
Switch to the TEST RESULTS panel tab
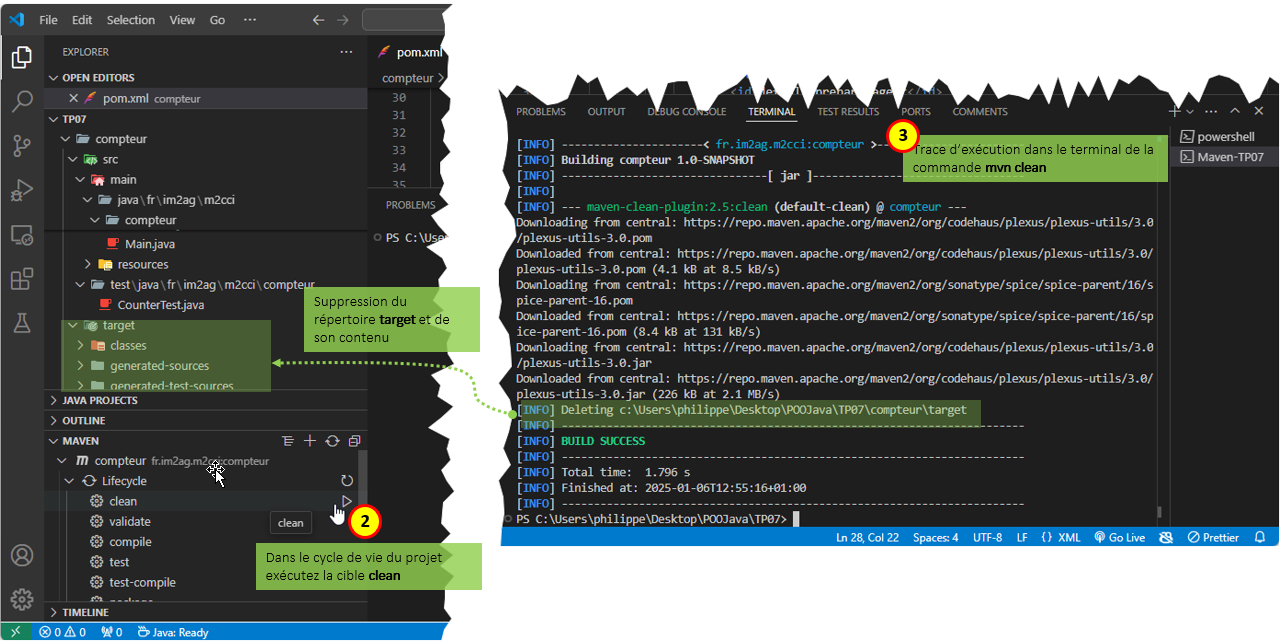(848, 112)
